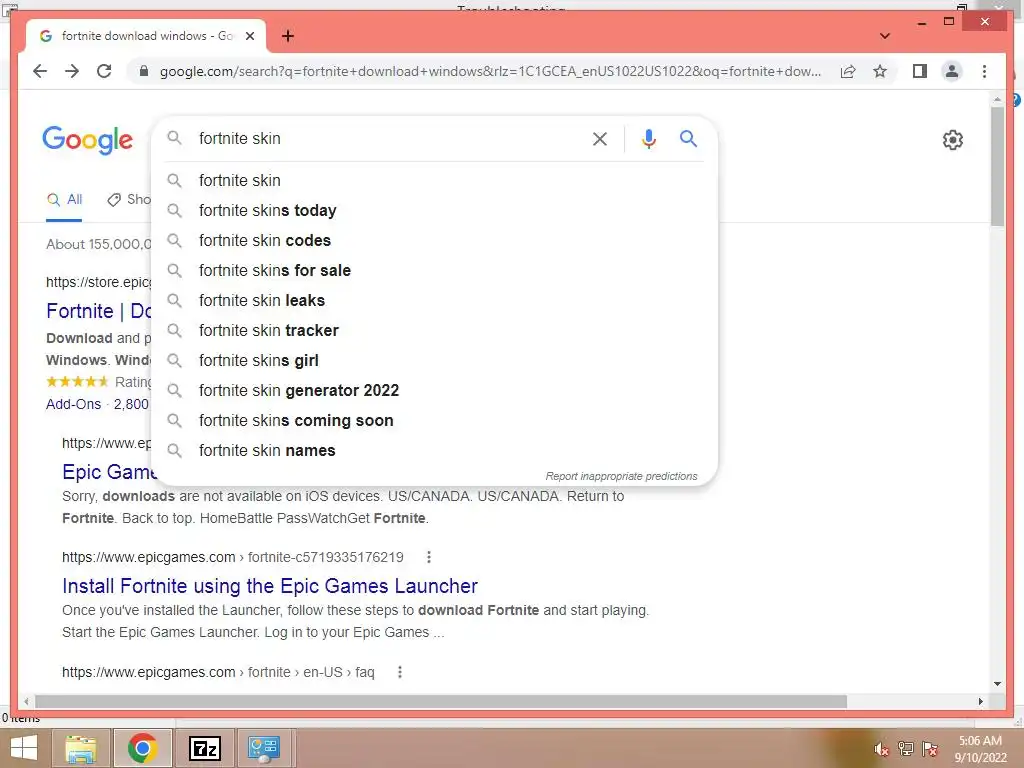Screen dimensions: 1024x768
Task: Open File Explorer from the taskbar
Action: 81,748
